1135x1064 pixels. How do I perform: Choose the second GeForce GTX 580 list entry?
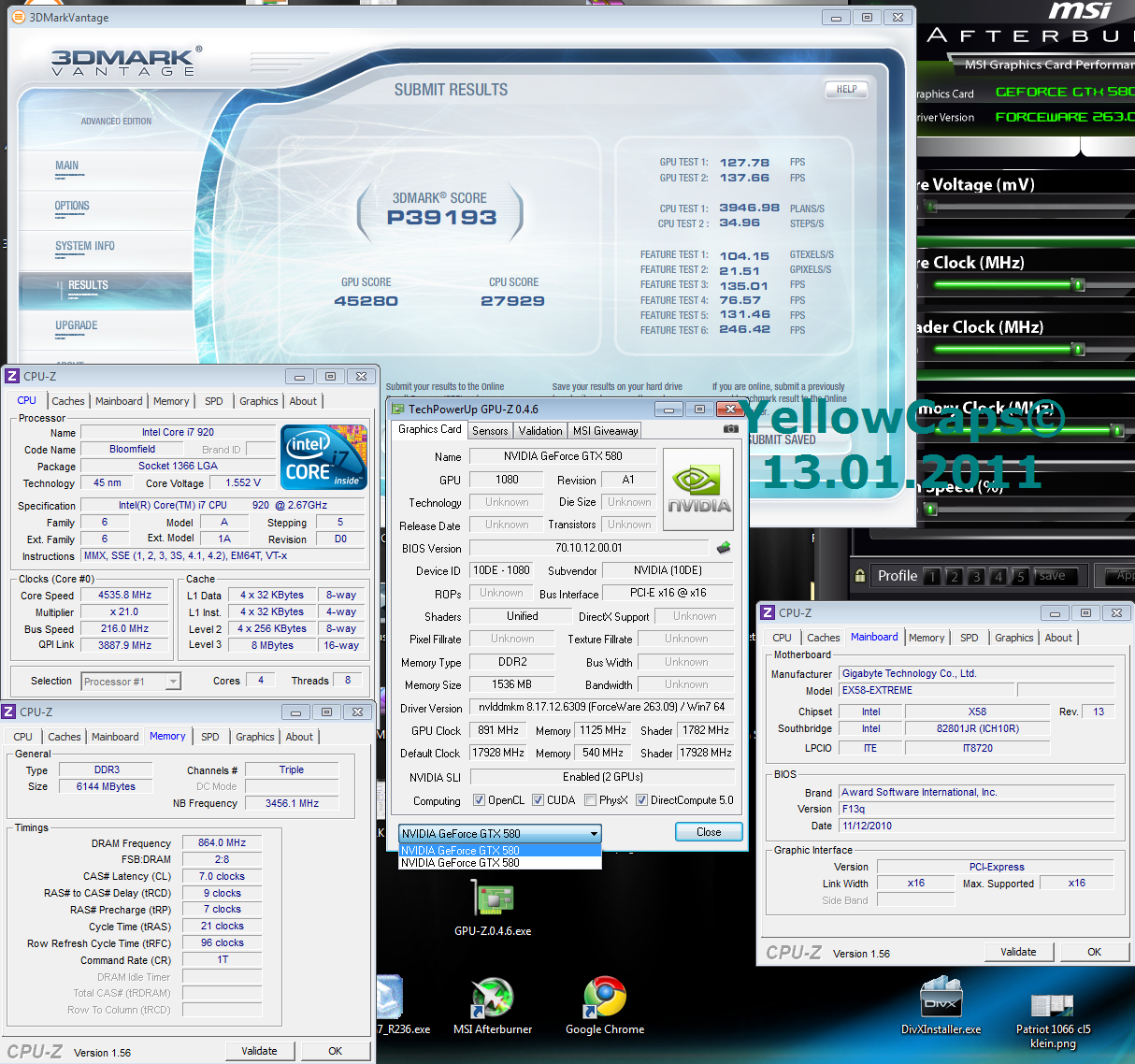[499, 863]
